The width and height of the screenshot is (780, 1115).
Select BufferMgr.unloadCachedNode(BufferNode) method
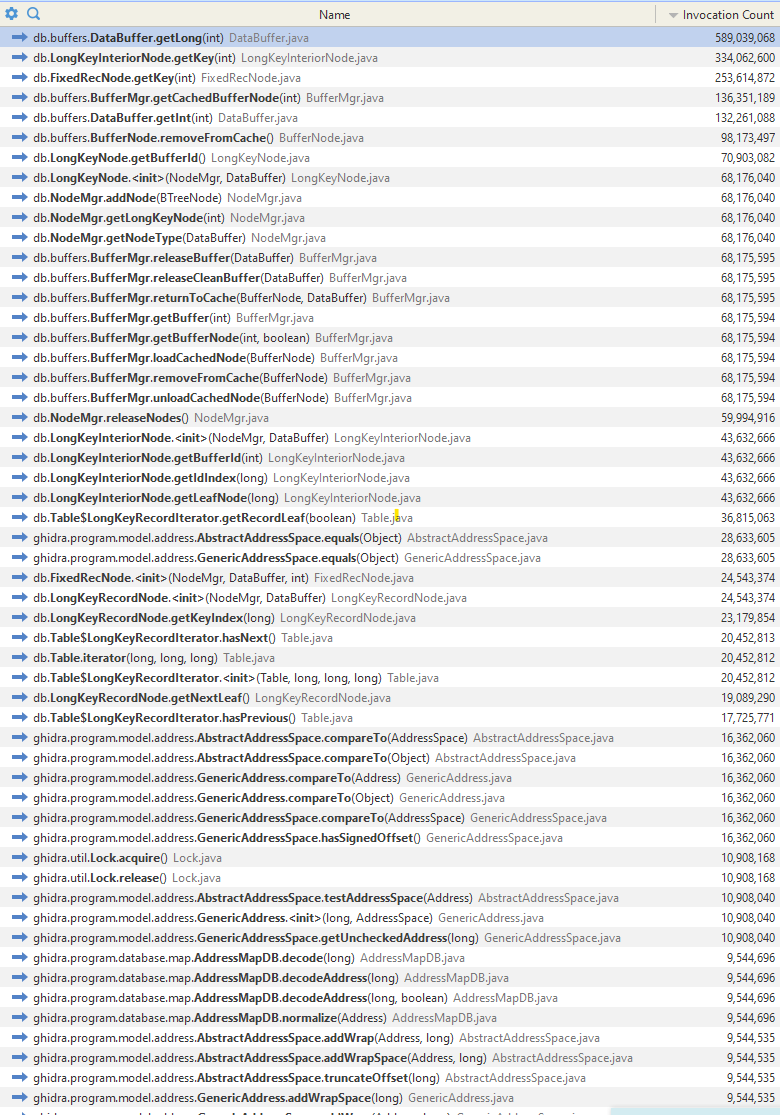click(x=181, y=398)
